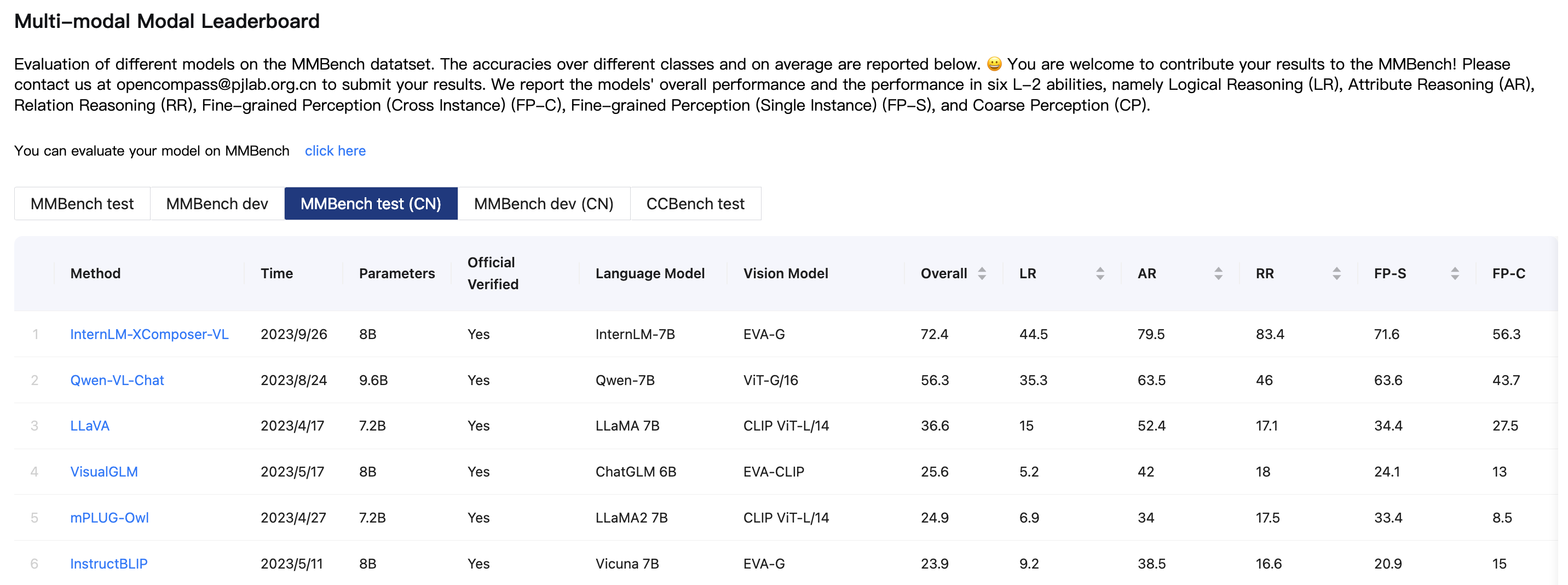This screenshot has height=585, width=1568.
Task: Follow the 'click here' evaluation link
Action: [335, 151]
